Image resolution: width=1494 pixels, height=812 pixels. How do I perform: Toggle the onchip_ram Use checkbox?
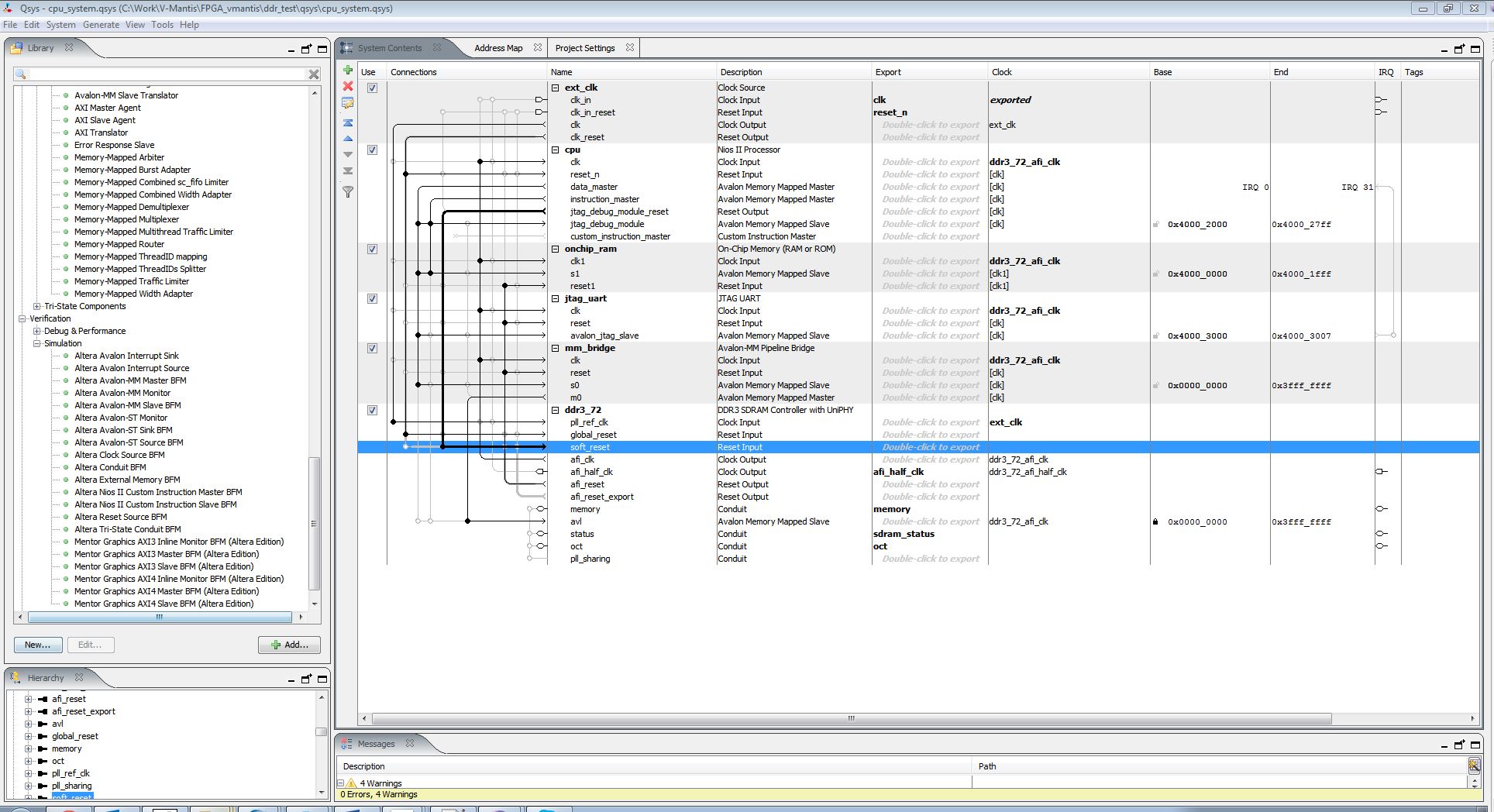click(372, 249)
